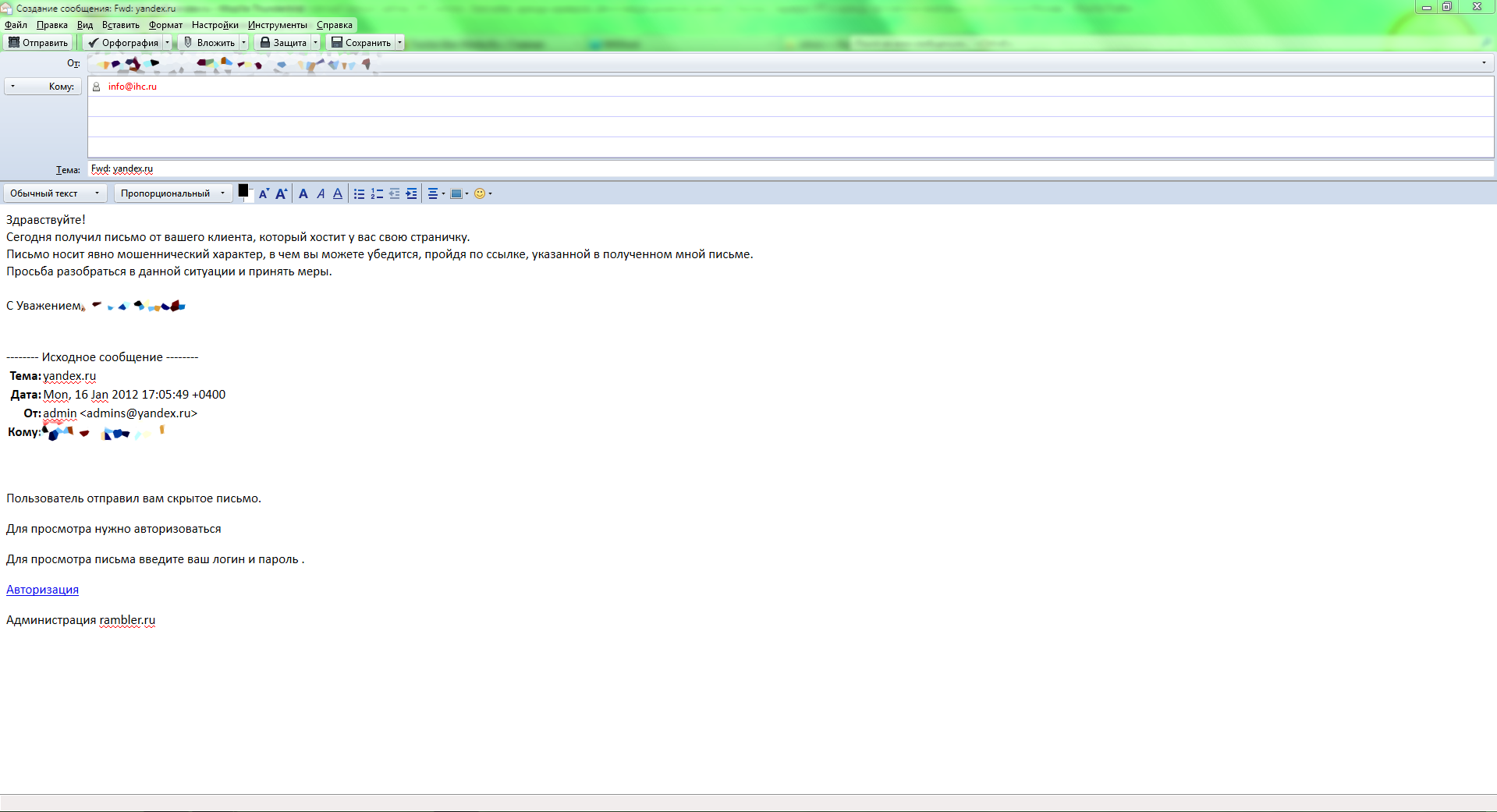Toggle italic formatting
Viewport: 1497px width, 812px height.
pyautogui.click(x=321, y=193)
